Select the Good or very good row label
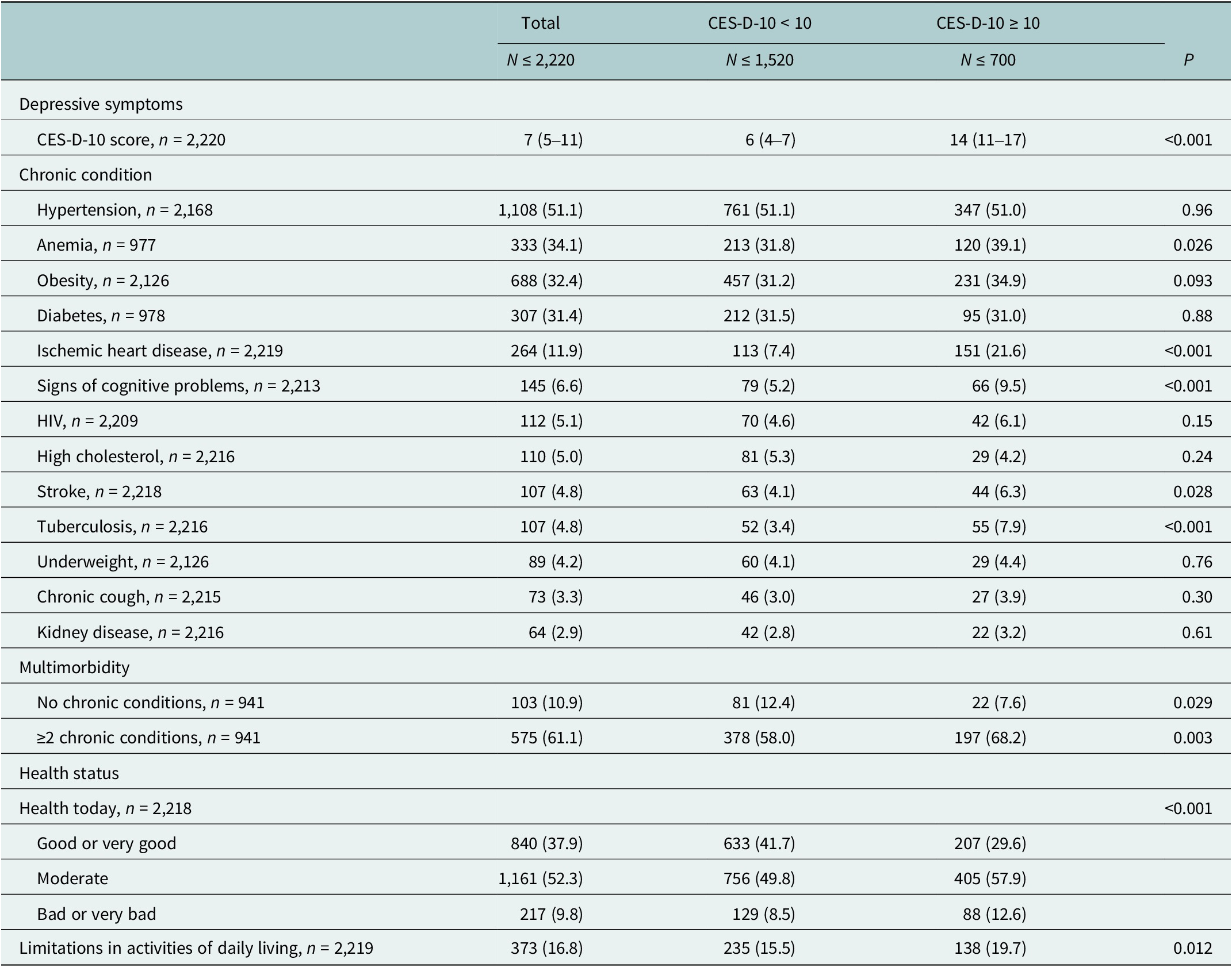Screen dimensions: 1232x967 coord(106,843)
